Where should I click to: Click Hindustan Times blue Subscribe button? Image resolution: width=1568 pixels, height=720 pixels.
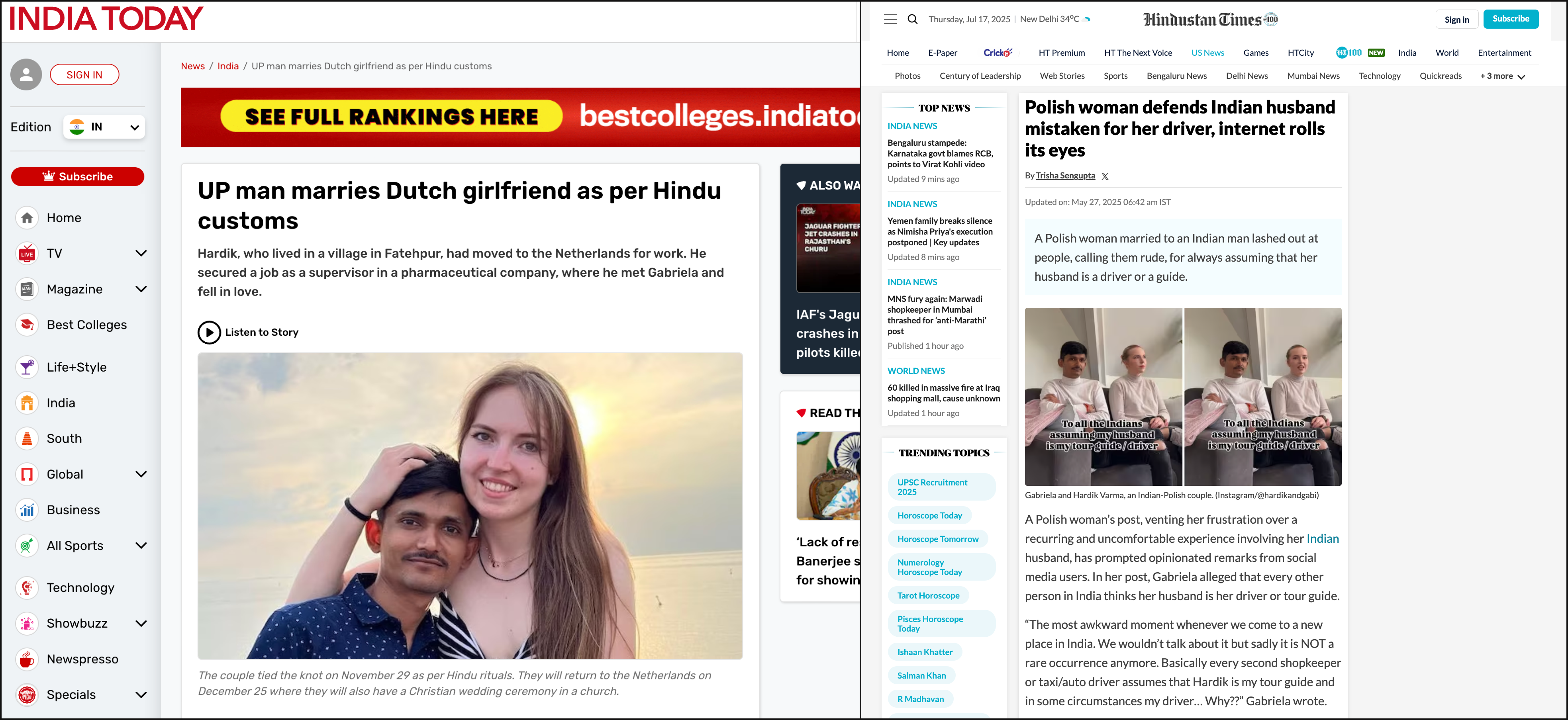pos(1511,19)
